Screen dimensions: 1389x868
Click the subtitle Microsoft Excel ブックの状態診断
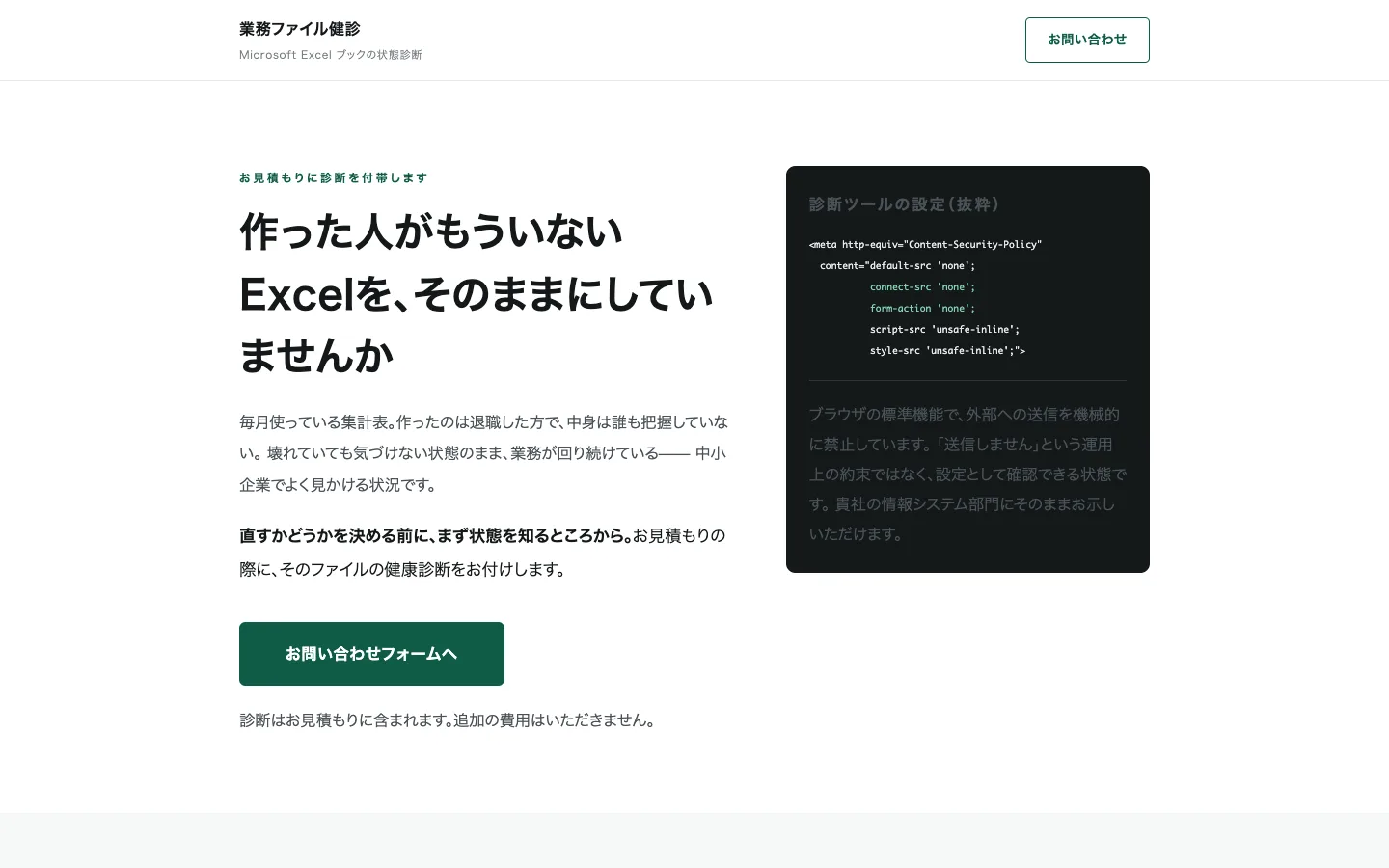(331, 55)
